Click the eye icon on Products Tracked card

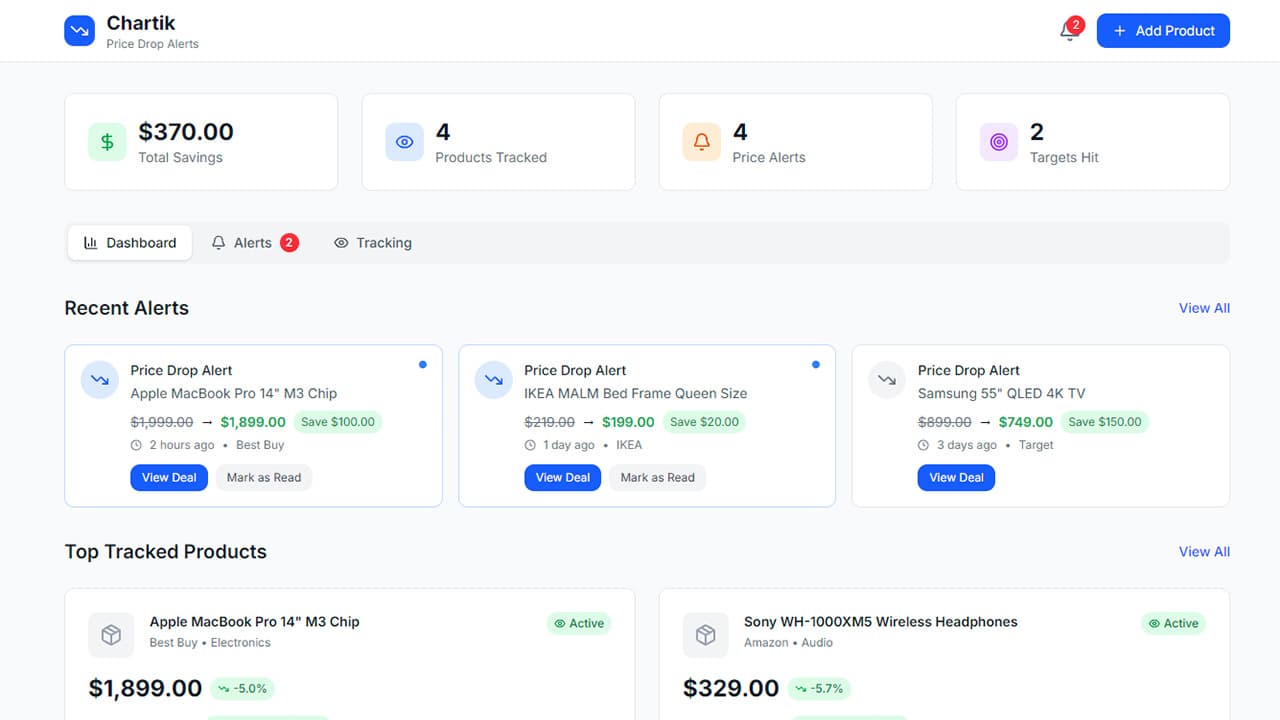[404, 141]
